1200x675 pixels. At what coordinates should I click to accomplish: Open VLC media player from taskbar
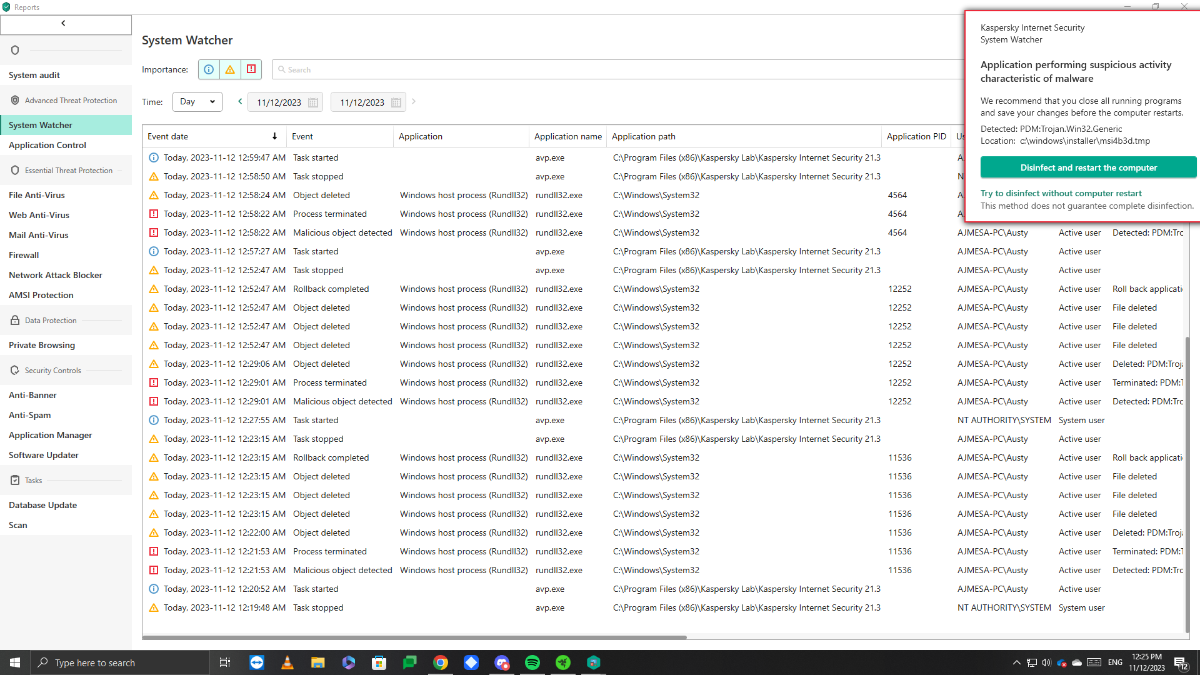click(287, 663)
